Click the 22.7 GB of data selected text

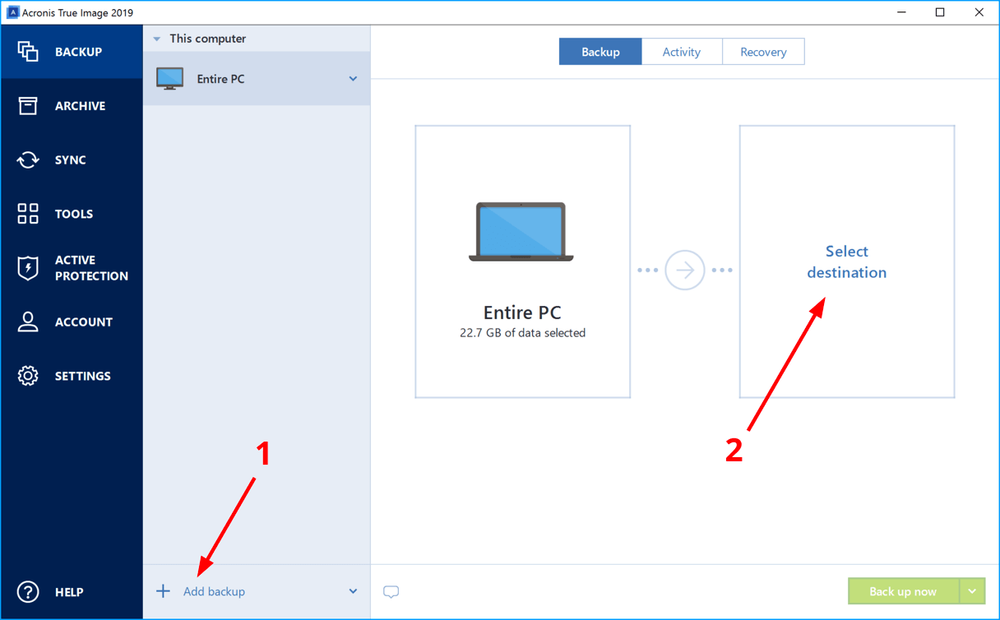pyautogui.click(x=522, y=333)
